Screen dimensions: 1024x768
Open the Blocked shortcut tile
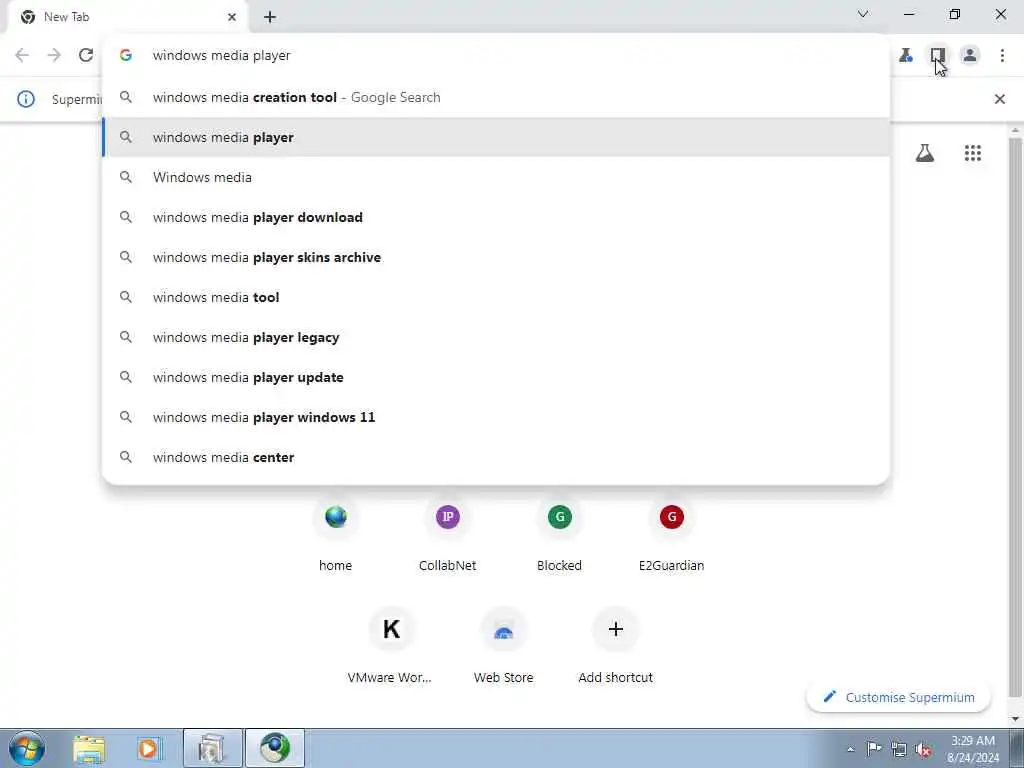[560, 536]
